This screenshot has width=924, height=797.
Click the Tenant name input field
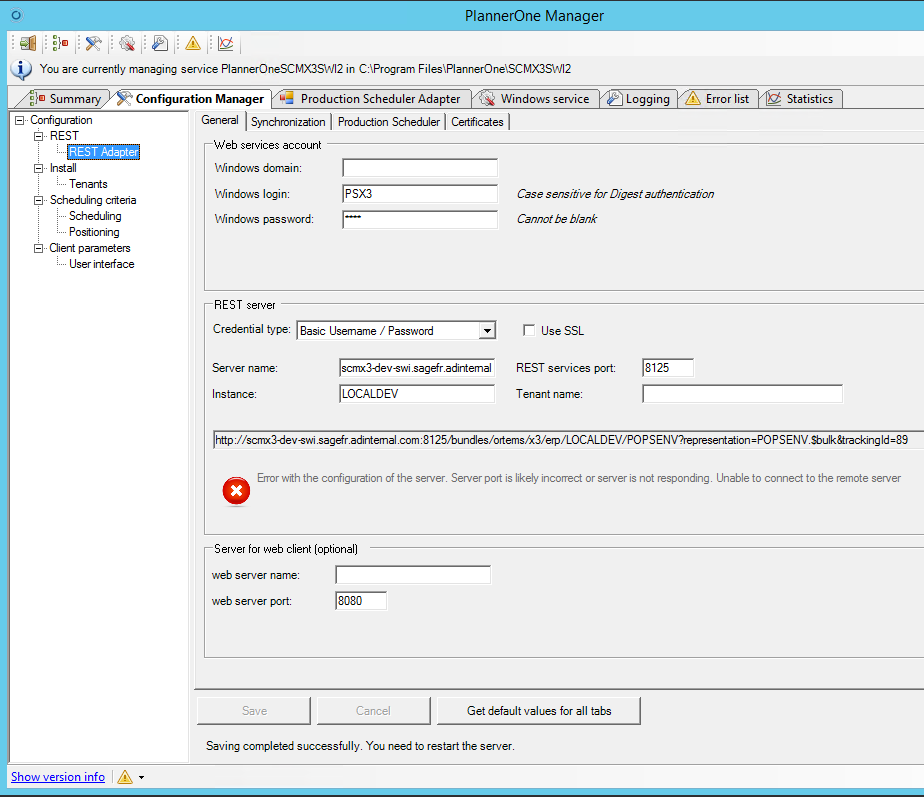(742, 394)
